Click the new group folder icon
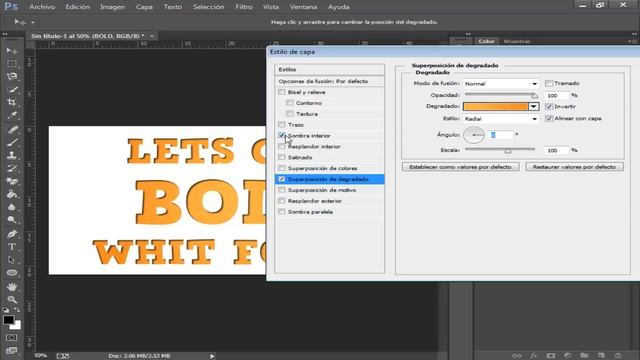This screenshot has height=360, width=640. [x=584, y=356]
